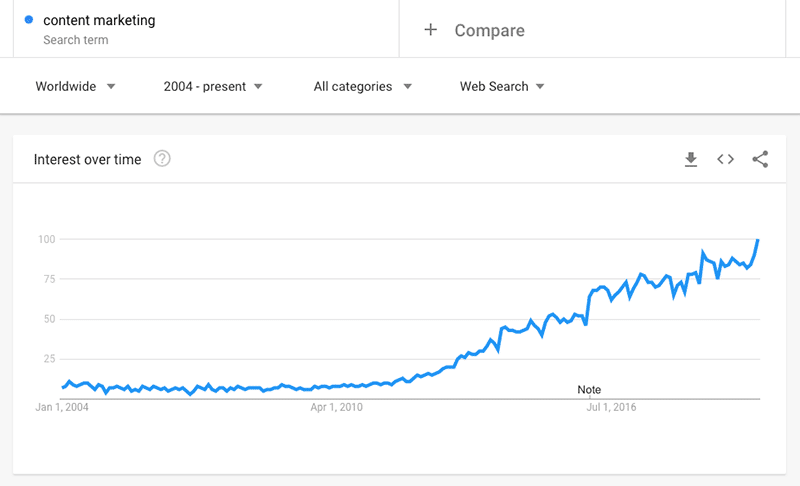Open embed code icon for chart
The width and height of the screenshot is (800, 486).
[x=726, y=159]
